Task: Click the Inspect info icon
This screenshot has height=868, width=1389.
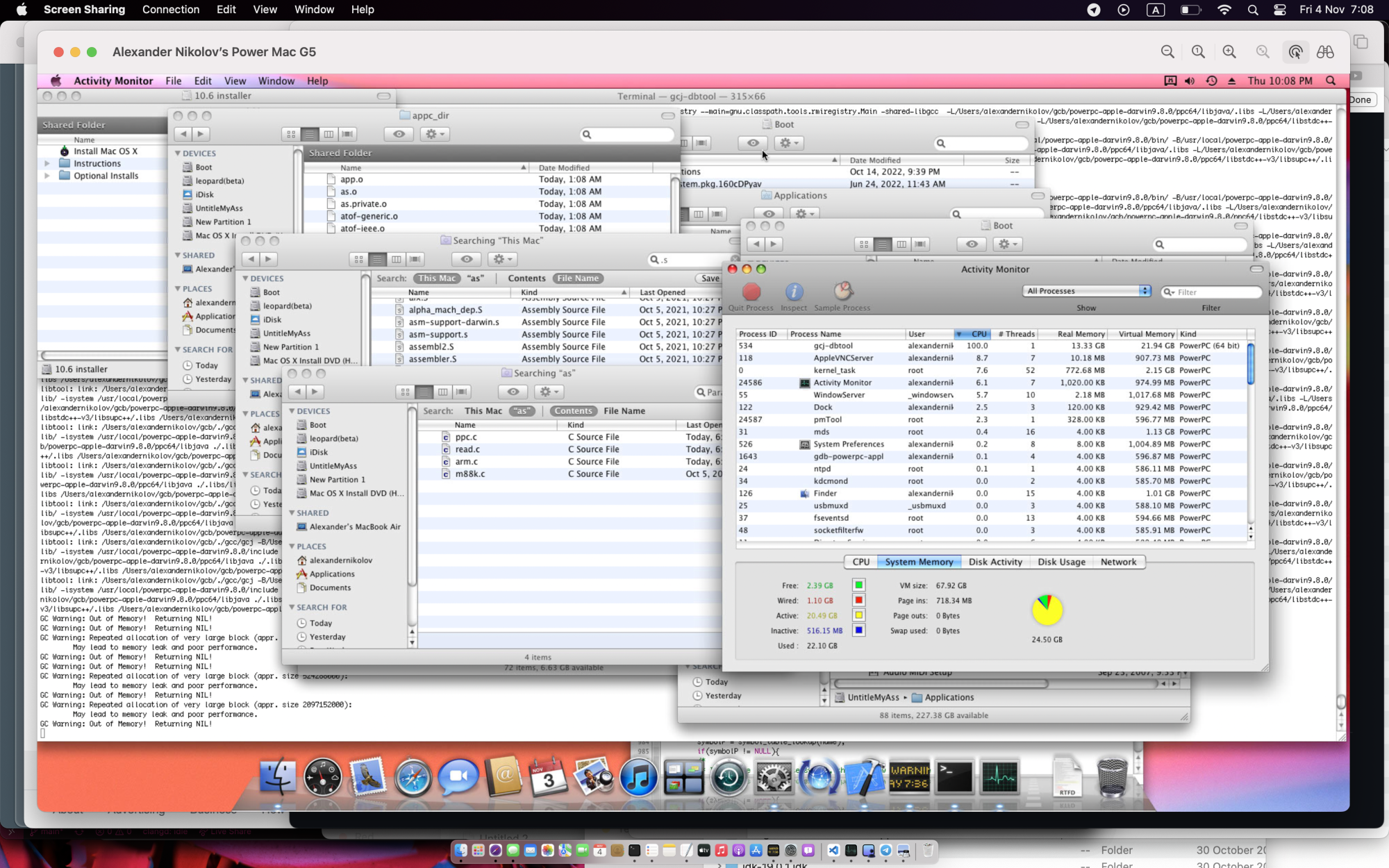Action: click(794, 292)
